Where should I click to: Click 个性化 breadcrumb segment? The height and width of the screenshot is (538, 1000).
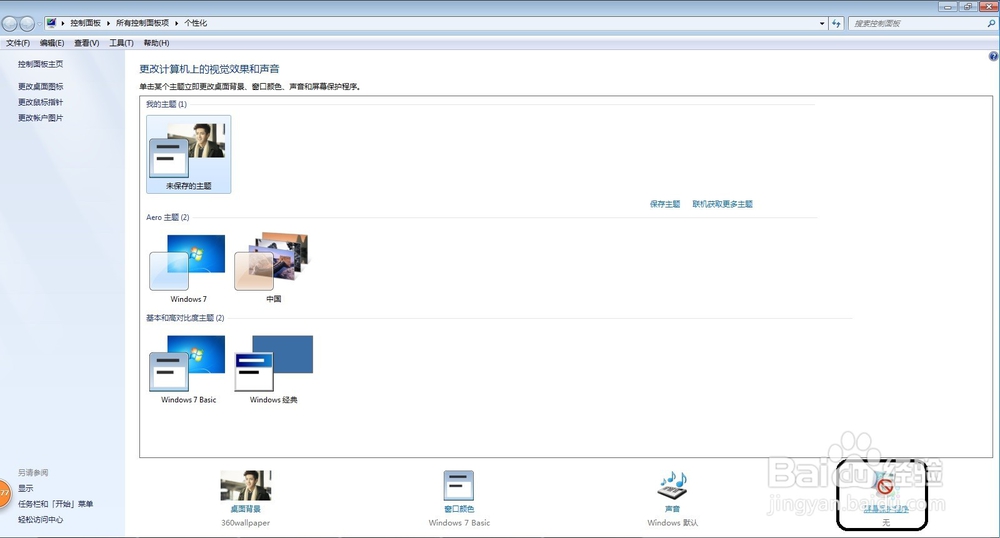tap(196, 23)
